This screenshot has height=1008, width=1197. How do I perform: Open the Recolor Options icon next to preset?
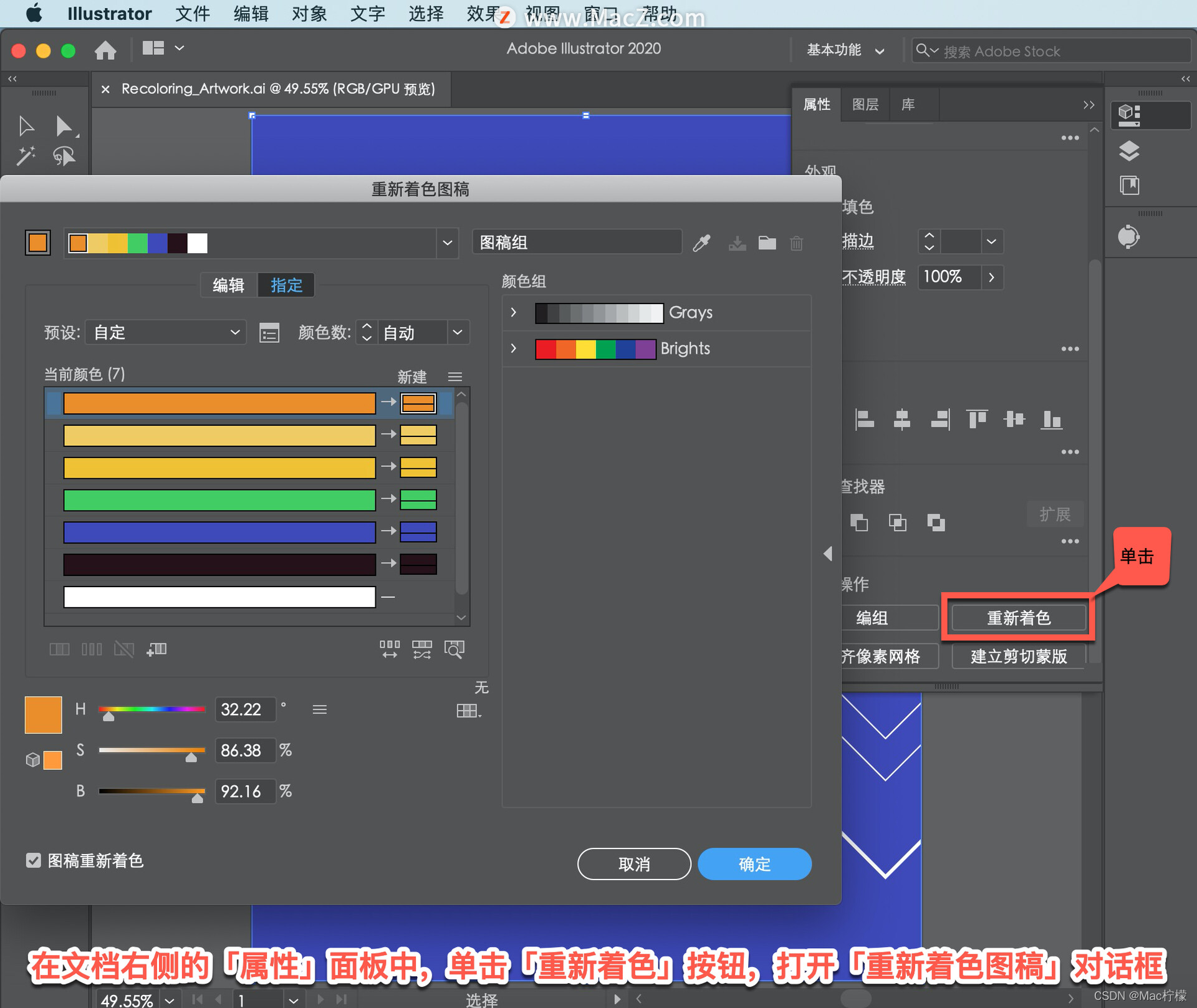pyautogui.click(x=269, y=333)
